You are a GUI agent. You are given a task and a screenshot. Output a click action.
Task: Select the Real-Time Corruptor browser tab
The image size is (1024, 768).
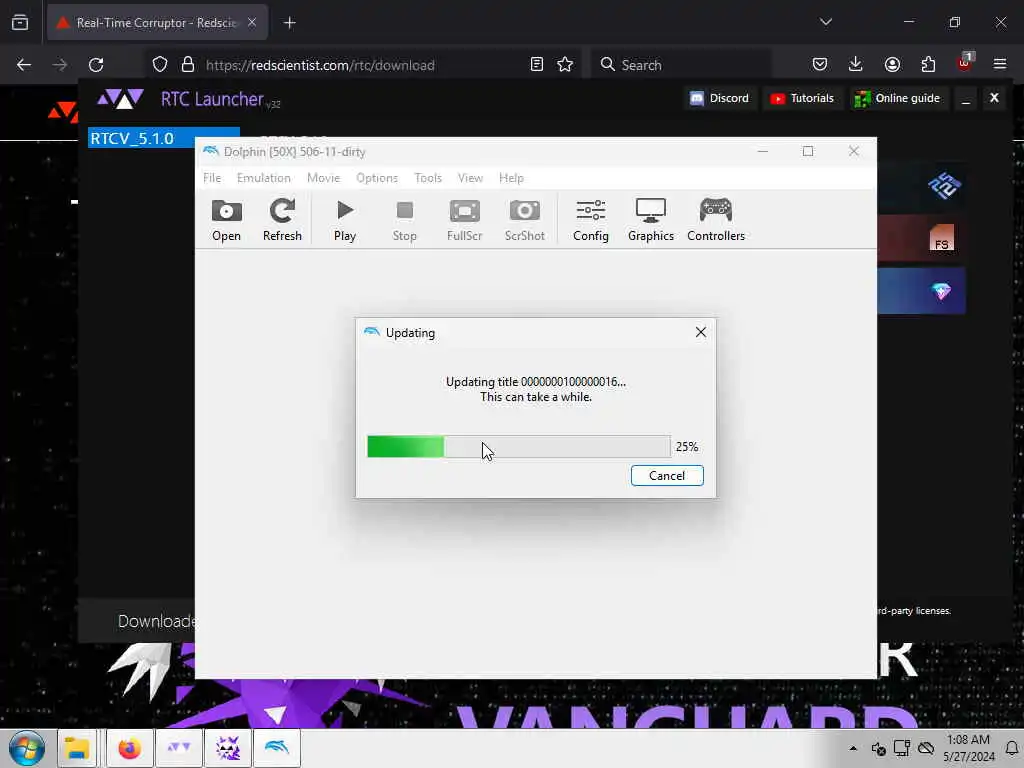click(157, 23)
